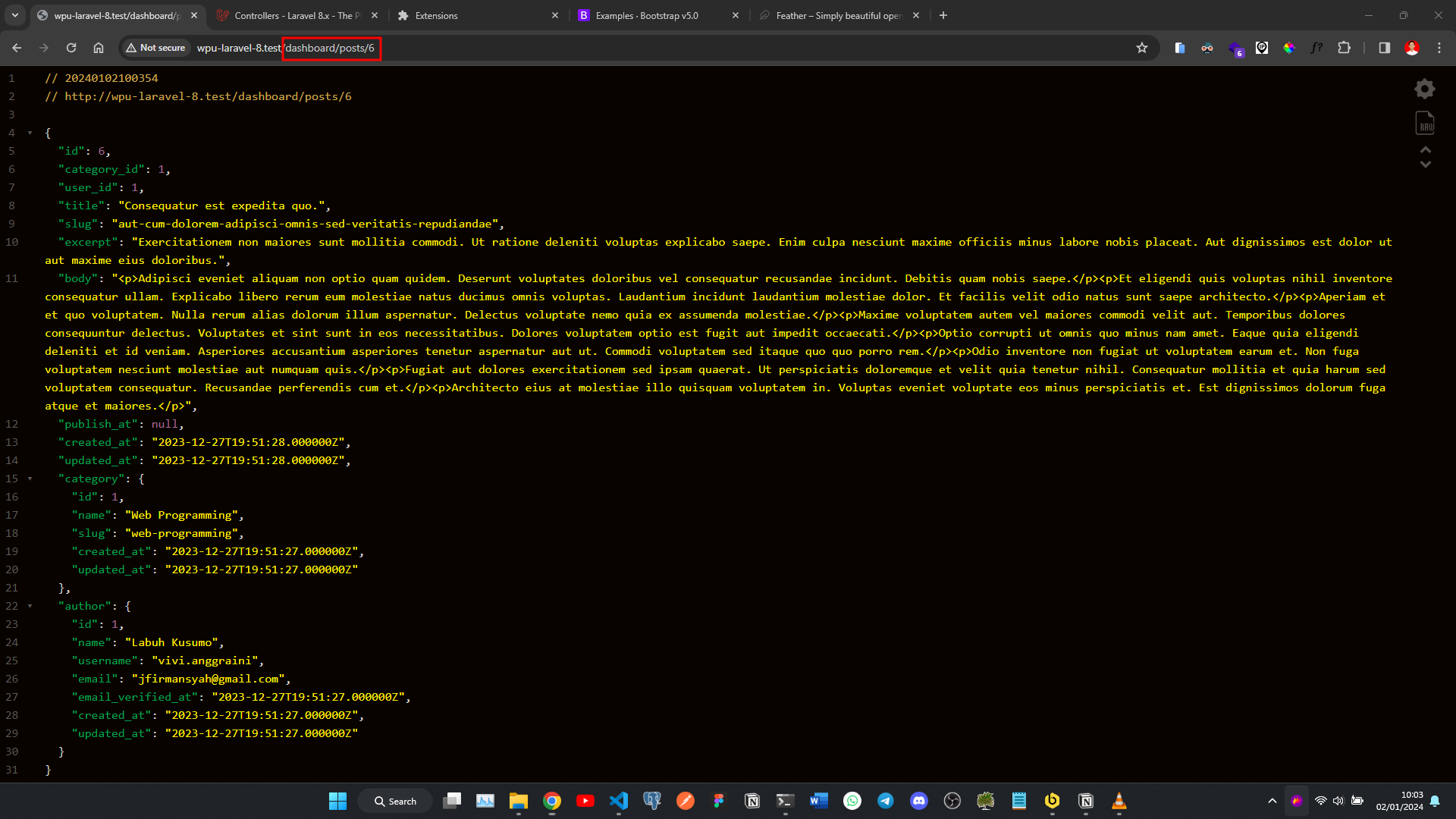This screenshot has width=1456, height=819.
Task: Click the dashboard/posts/6 URL input field
Action: 330,47
